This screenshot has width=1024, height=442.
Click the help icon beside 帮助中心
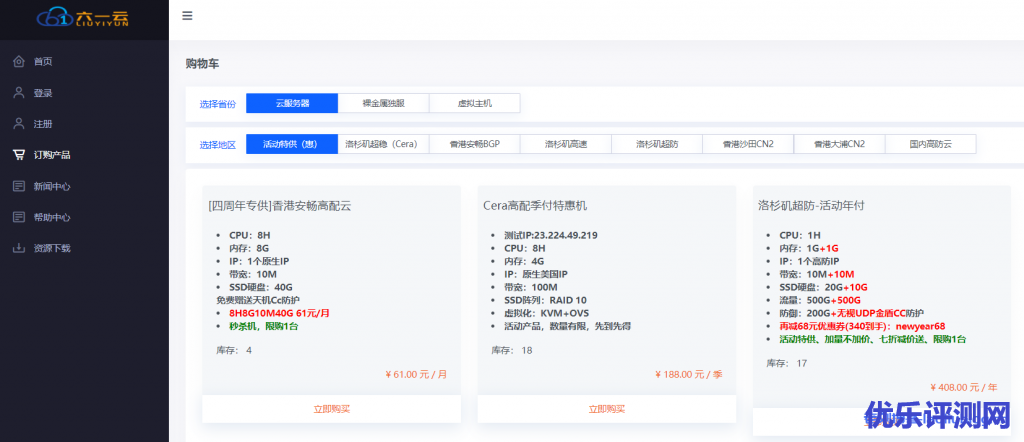pos(19,217)
